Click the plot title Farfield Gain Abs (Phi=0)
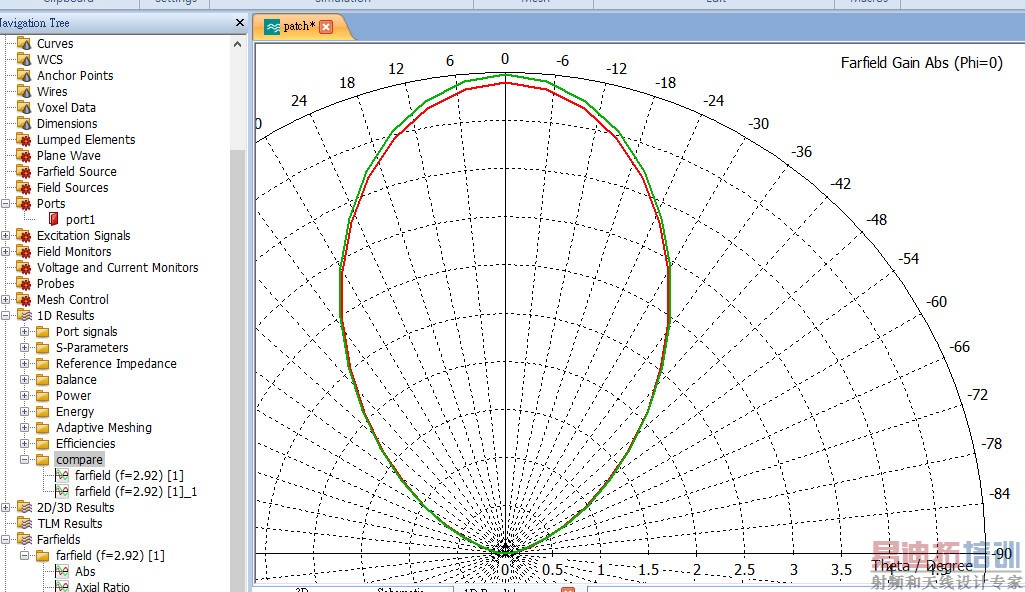 pyautogui.click(x=921, y=63)
